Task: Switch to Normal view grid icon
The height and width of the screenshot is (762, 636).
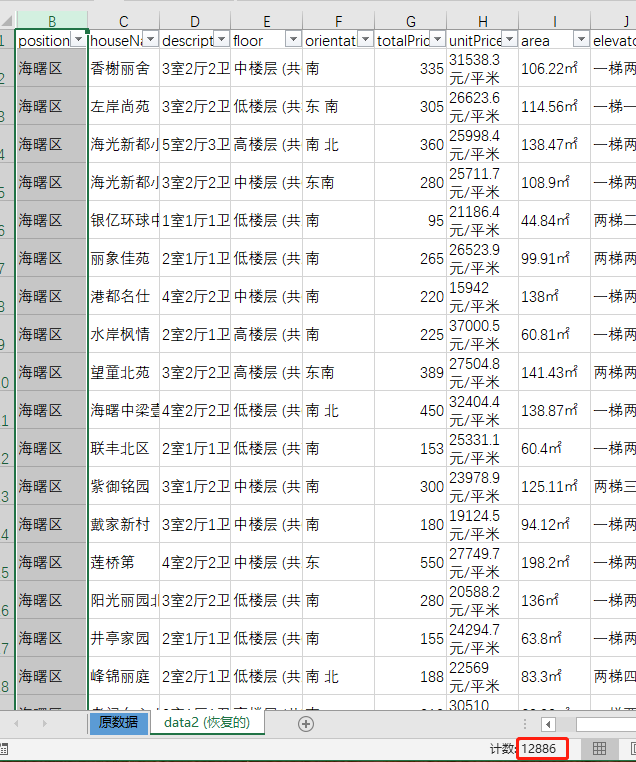Action: pos(599,749)
